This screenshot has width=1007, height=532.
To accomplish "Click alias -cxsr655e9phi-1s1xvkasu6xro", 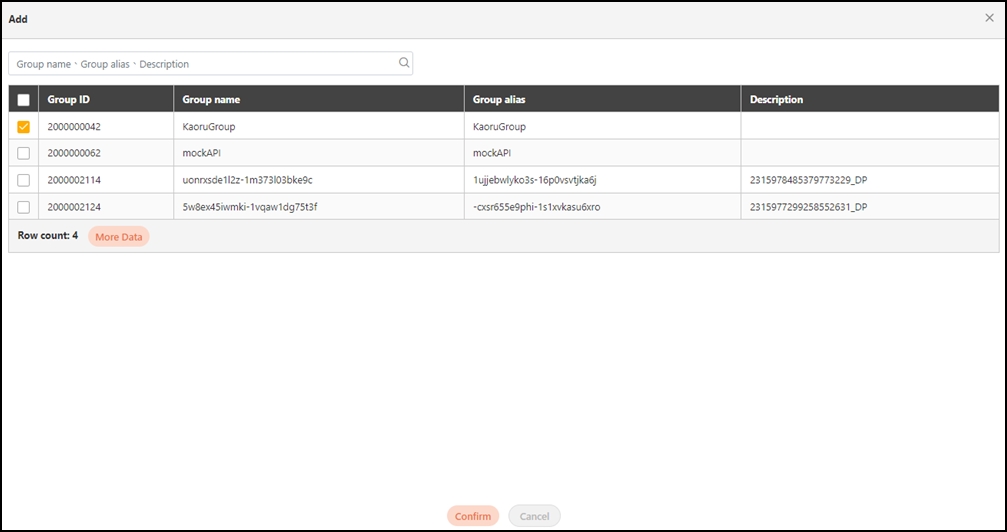I will point(536,207).
